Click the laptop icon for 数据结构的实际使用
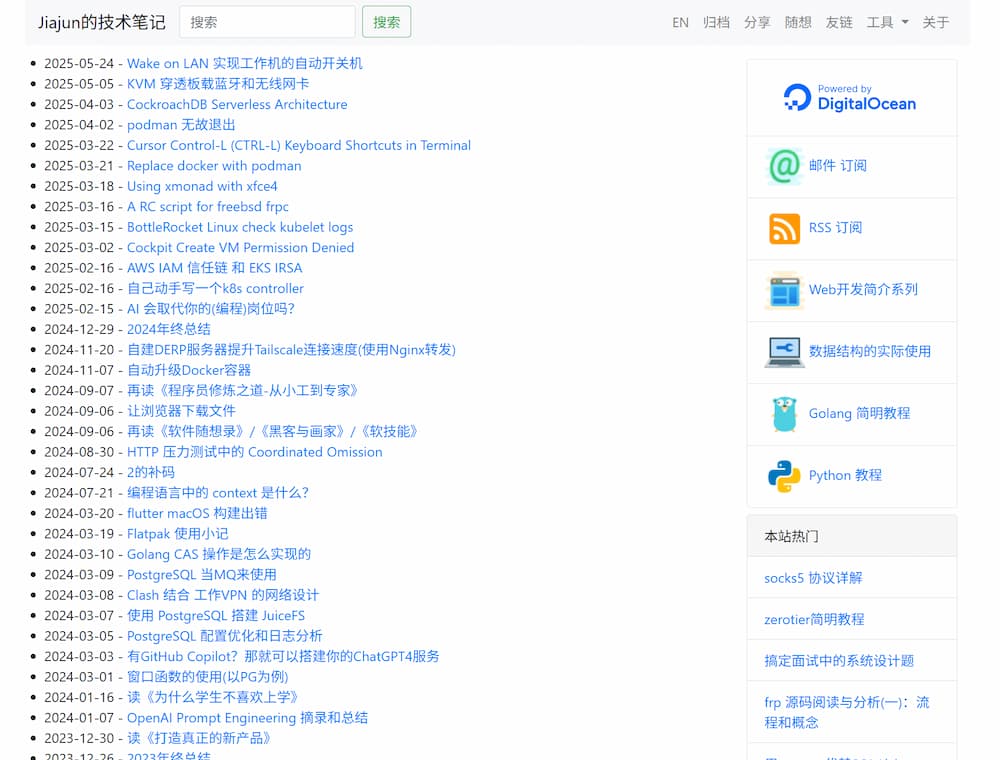 point(785,351)
